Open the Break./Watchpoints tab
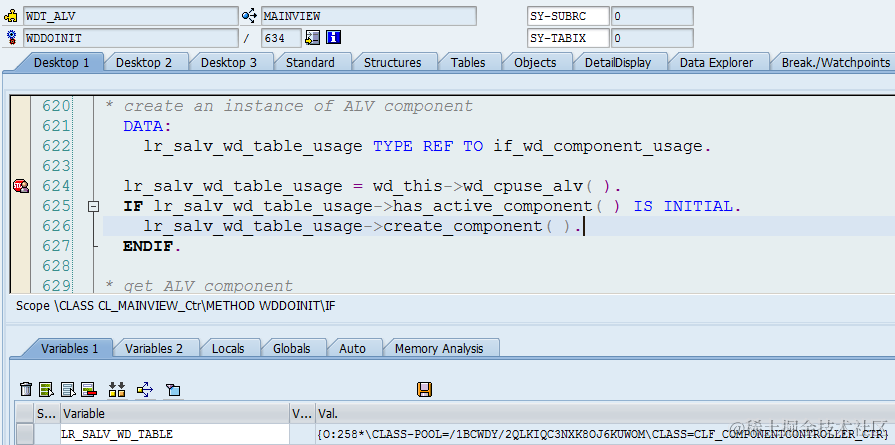Viewport: 895px width, 445px height. click(x=835, y=63)
